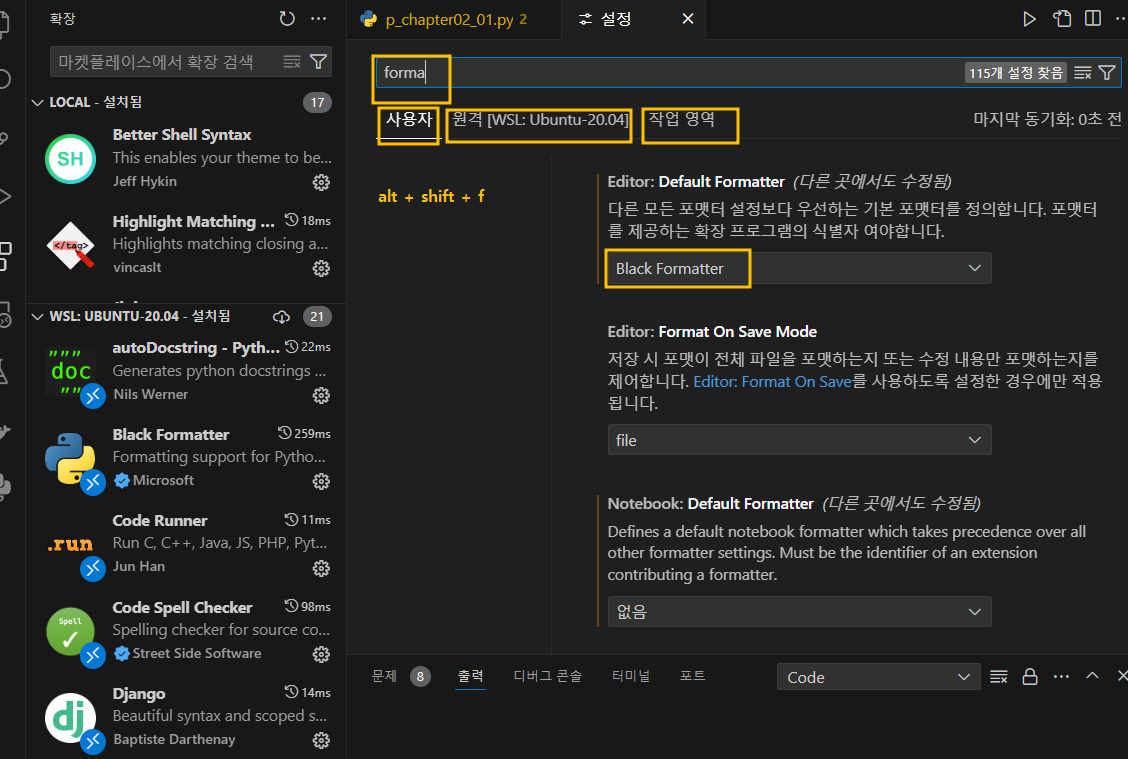Screen dimensions: 1128x759
Task: Open Code Runner manage gear
Action: coord(321,568)
